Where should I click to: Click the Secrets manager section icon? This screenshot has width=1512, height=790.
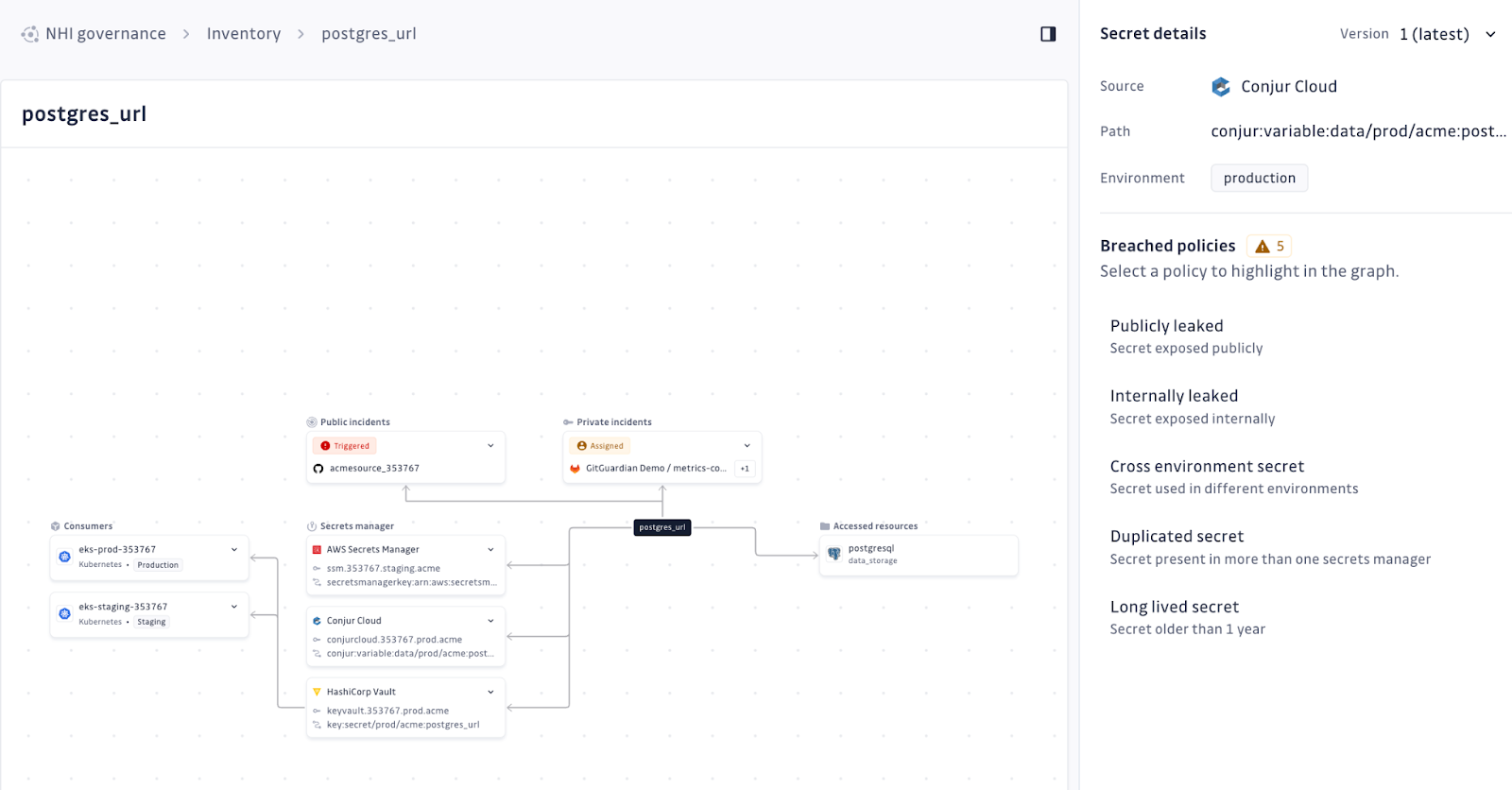[x=312, y=526]
